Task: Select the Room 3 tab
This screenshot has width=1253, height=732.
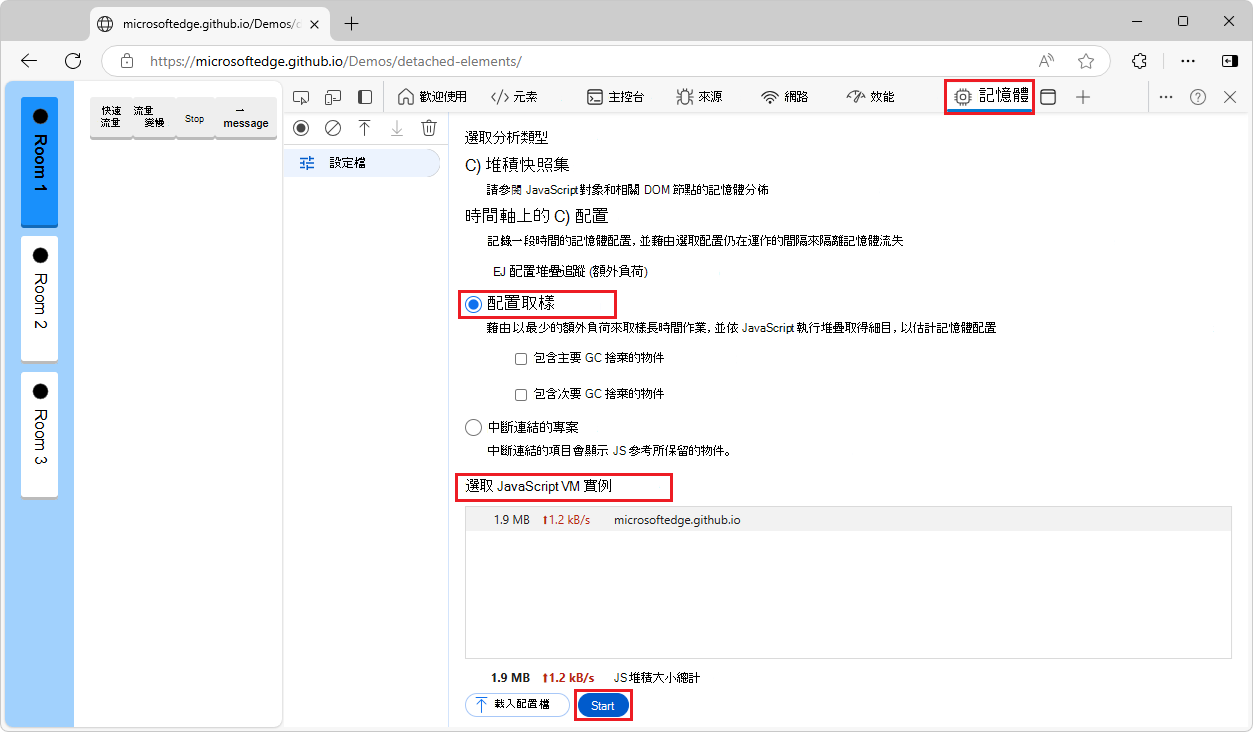Action: pos(39,434)
